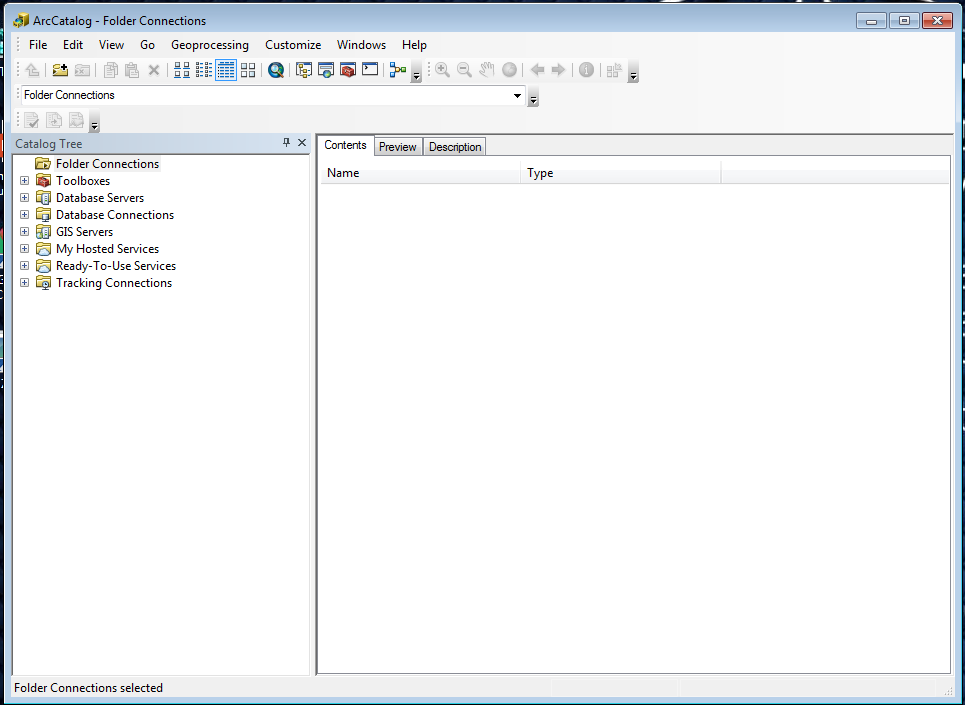
Task: Open the View menu
Action: (111, 45)
